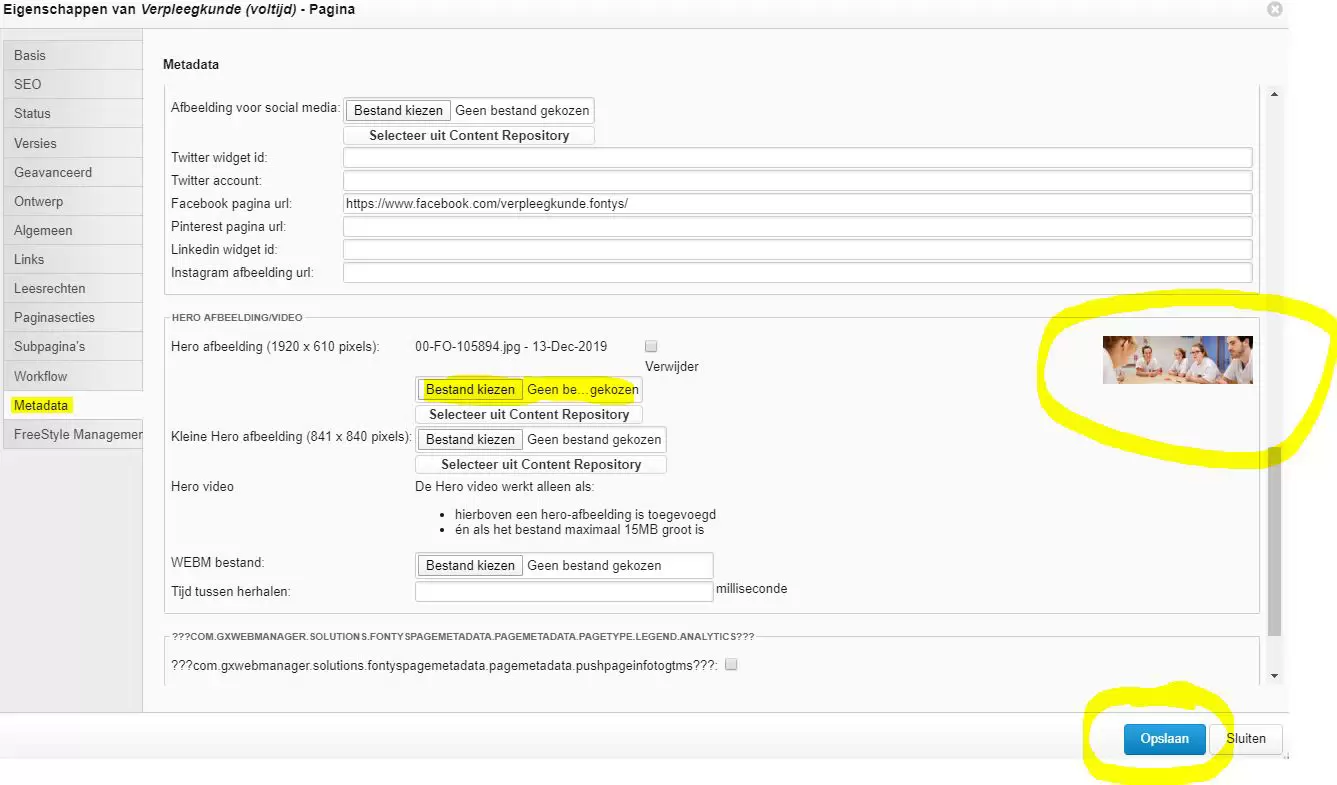1337x785 pixels.
Task: Open the SEO tab
Action: click(72, 84)
